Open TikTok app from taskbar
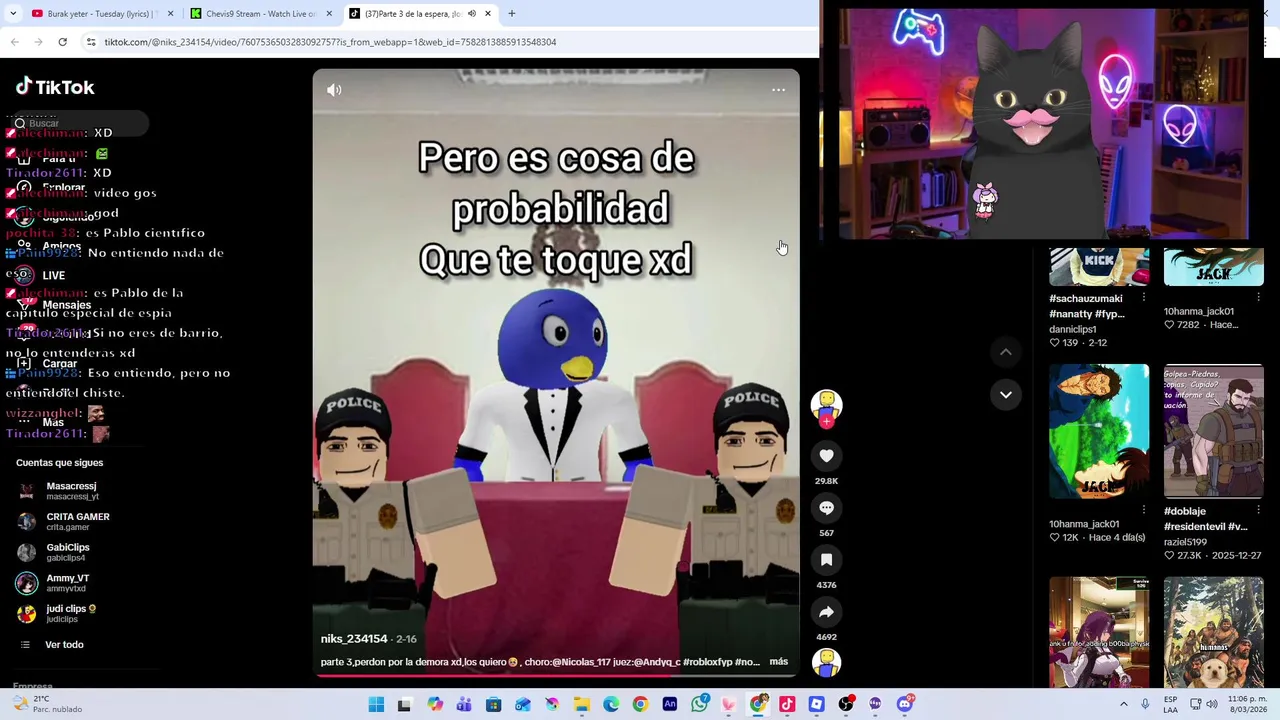The width and height of the screenshot is (1280, 720). click(x=787, y=705)
